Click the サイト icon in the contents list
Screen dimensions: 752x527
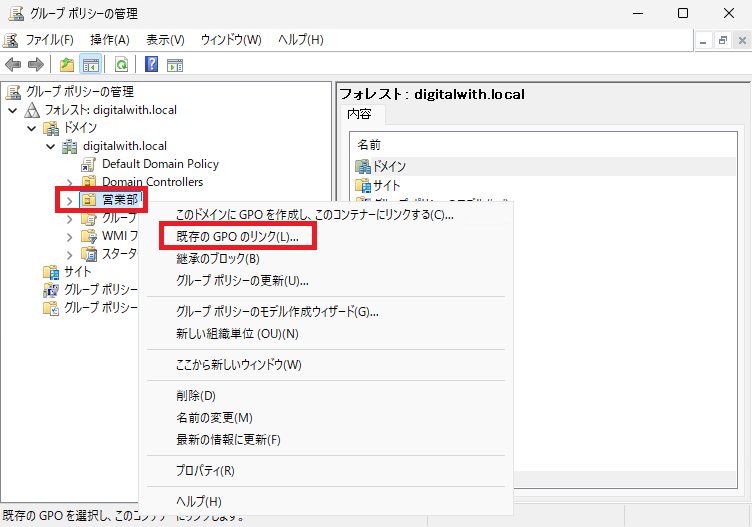point(363,185)
